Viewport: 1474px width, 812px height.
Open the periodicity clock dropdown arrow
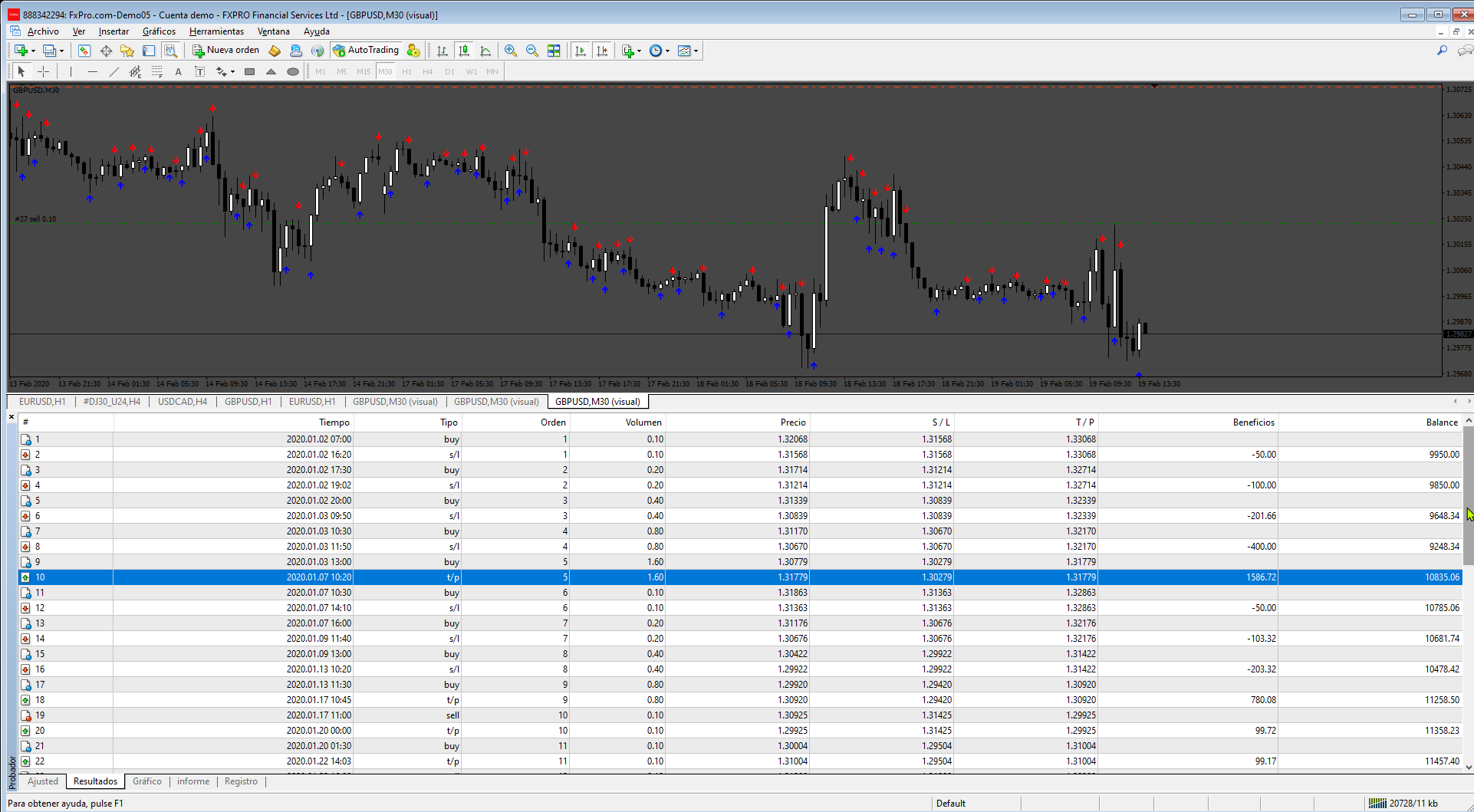pos(668,51)
